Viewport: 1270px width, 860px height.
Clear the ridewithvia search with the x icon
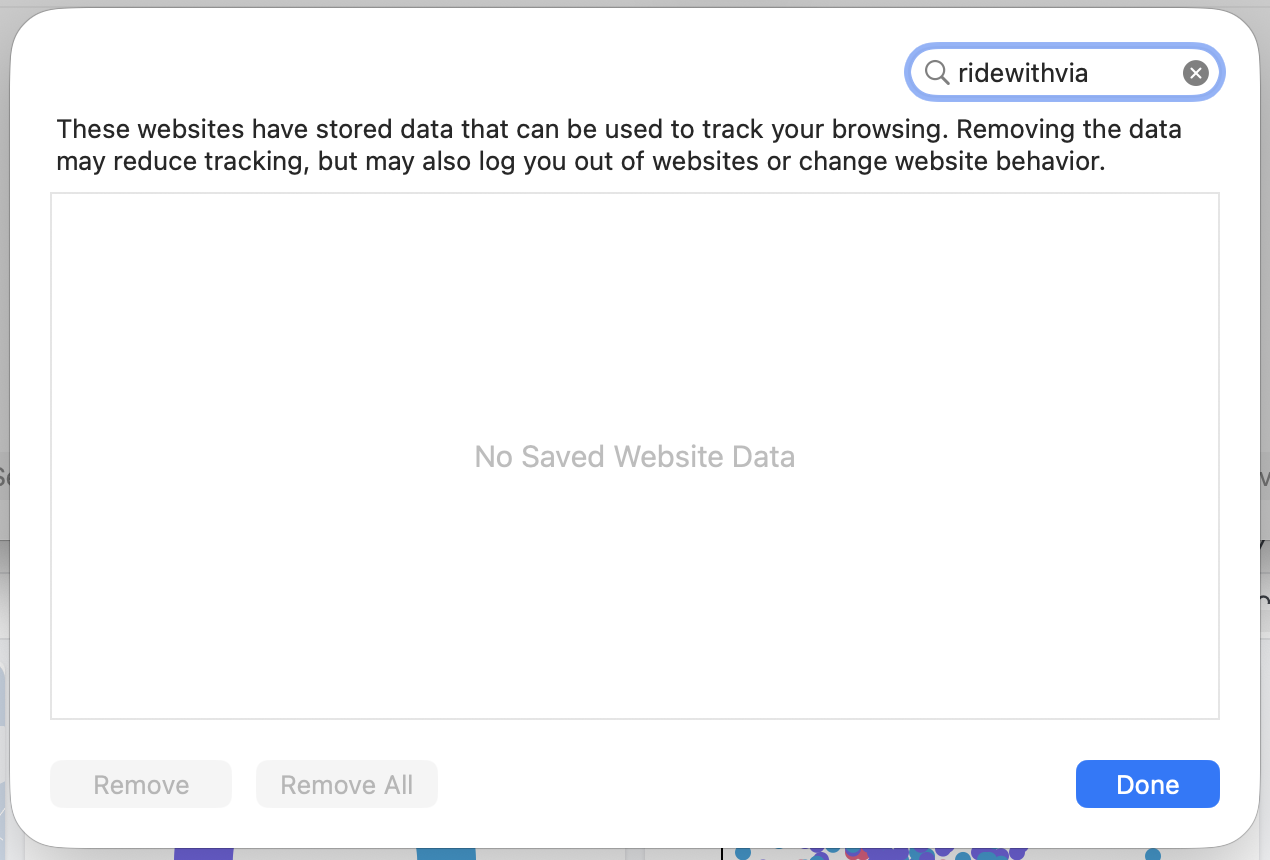1195,73
